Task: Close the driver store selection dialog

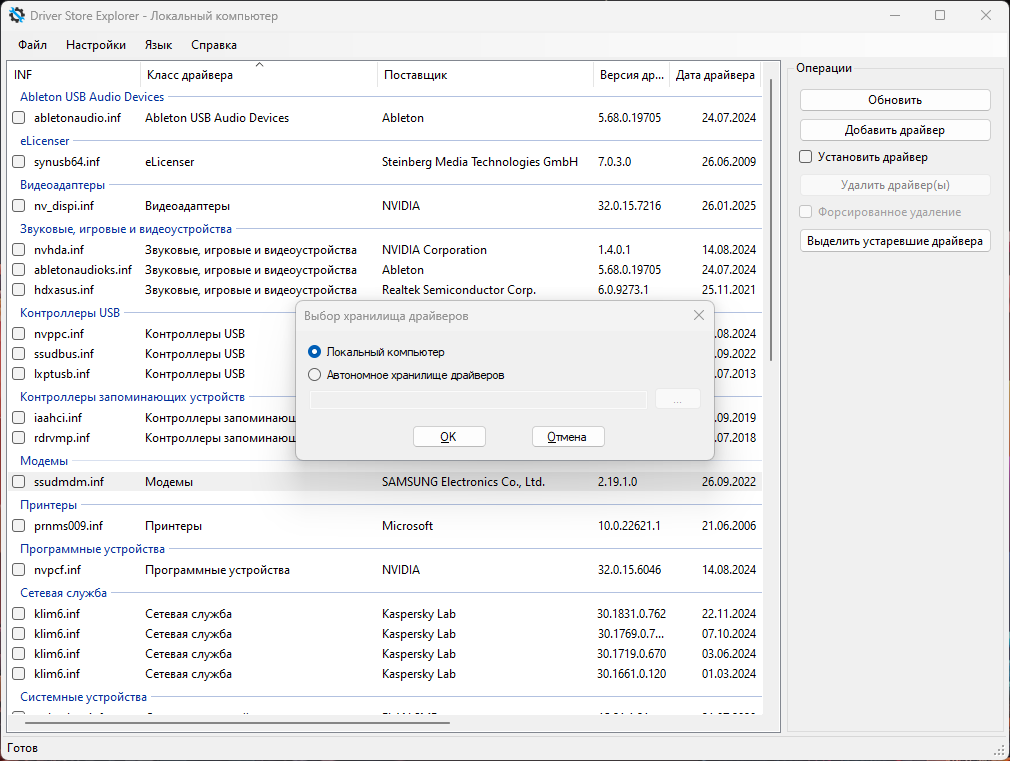Action: (699, 315)
